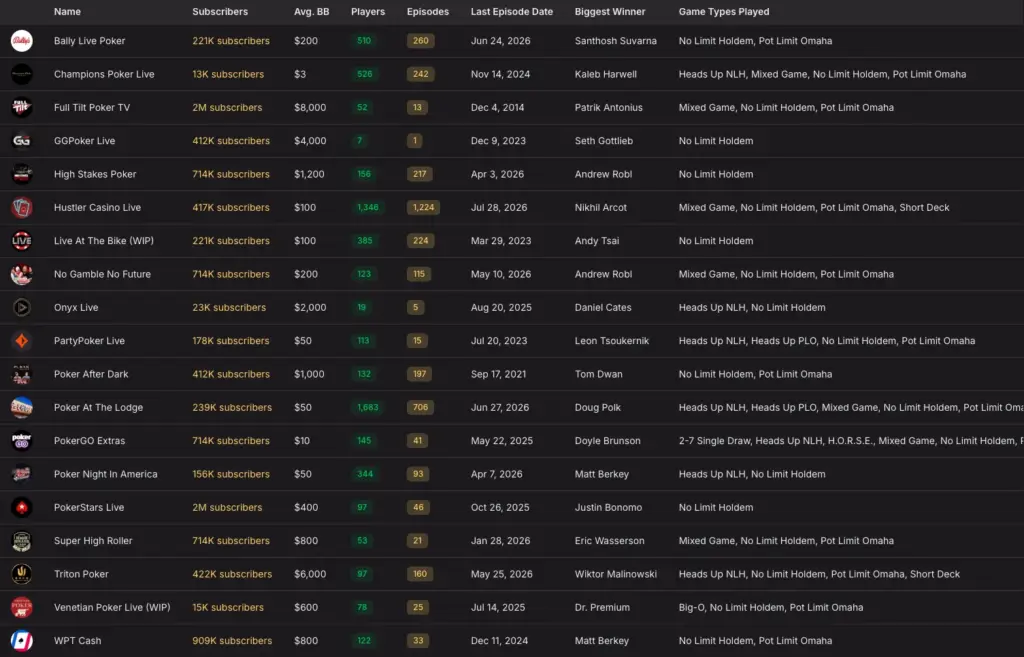Open the Poker At The Lodge name
Screen dimensions: 1024x657
(98, 407)
